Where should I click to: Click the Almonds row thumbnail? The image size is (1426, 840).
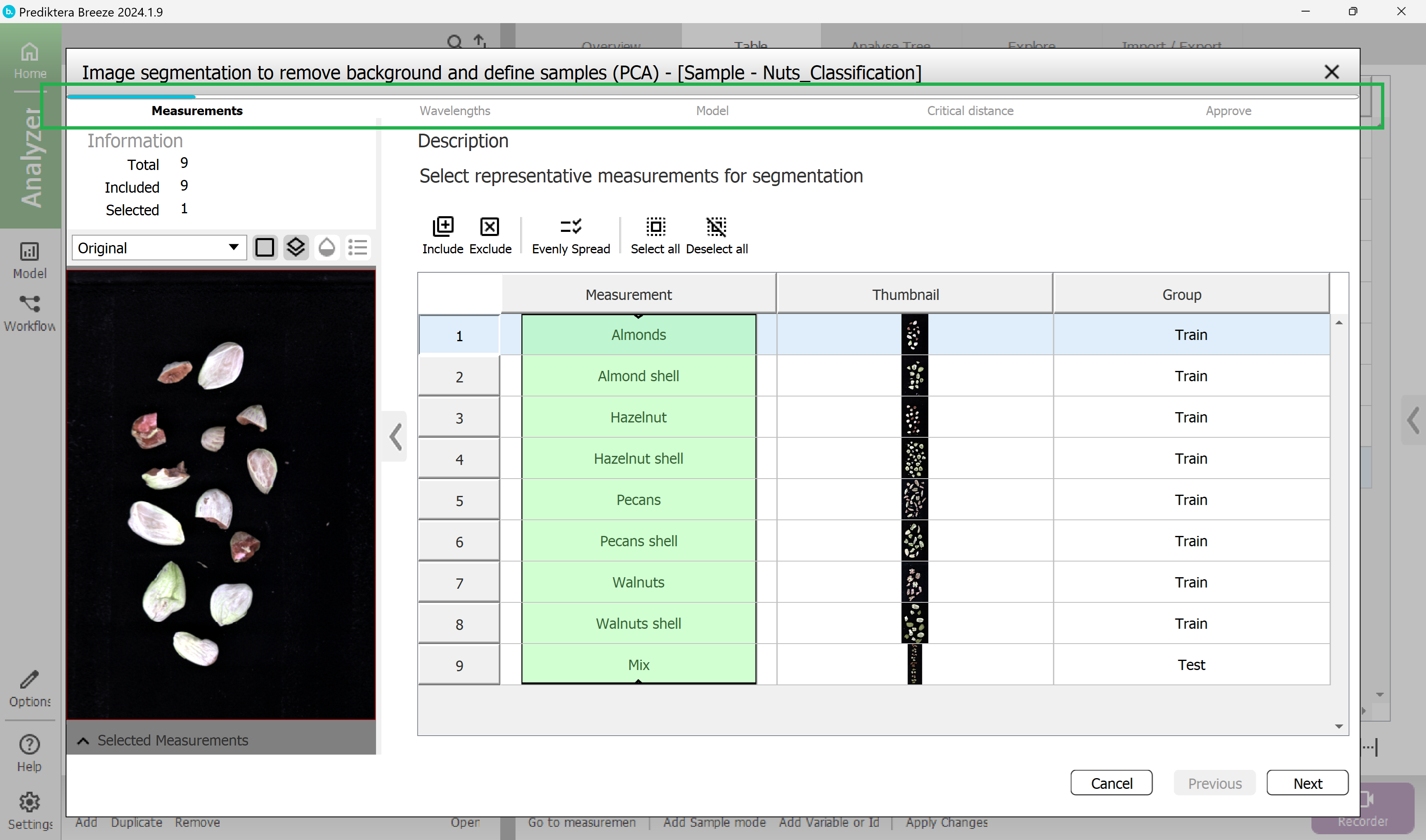(x=914, y=335)
